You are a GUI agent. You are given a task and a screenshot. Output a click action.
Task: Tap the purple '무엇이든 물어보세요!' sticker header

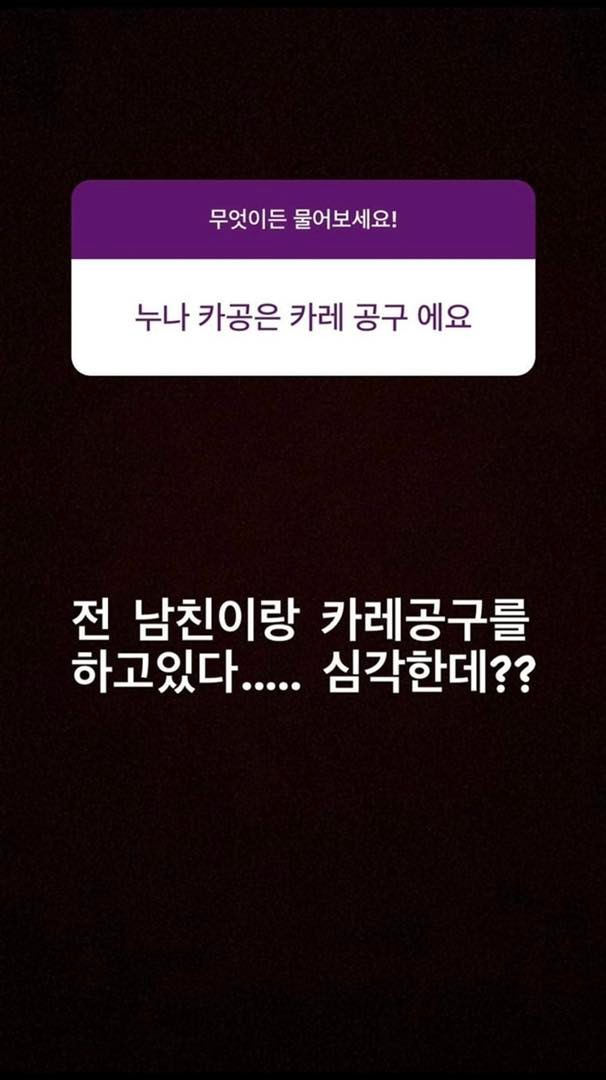click(x=303, y=220)
